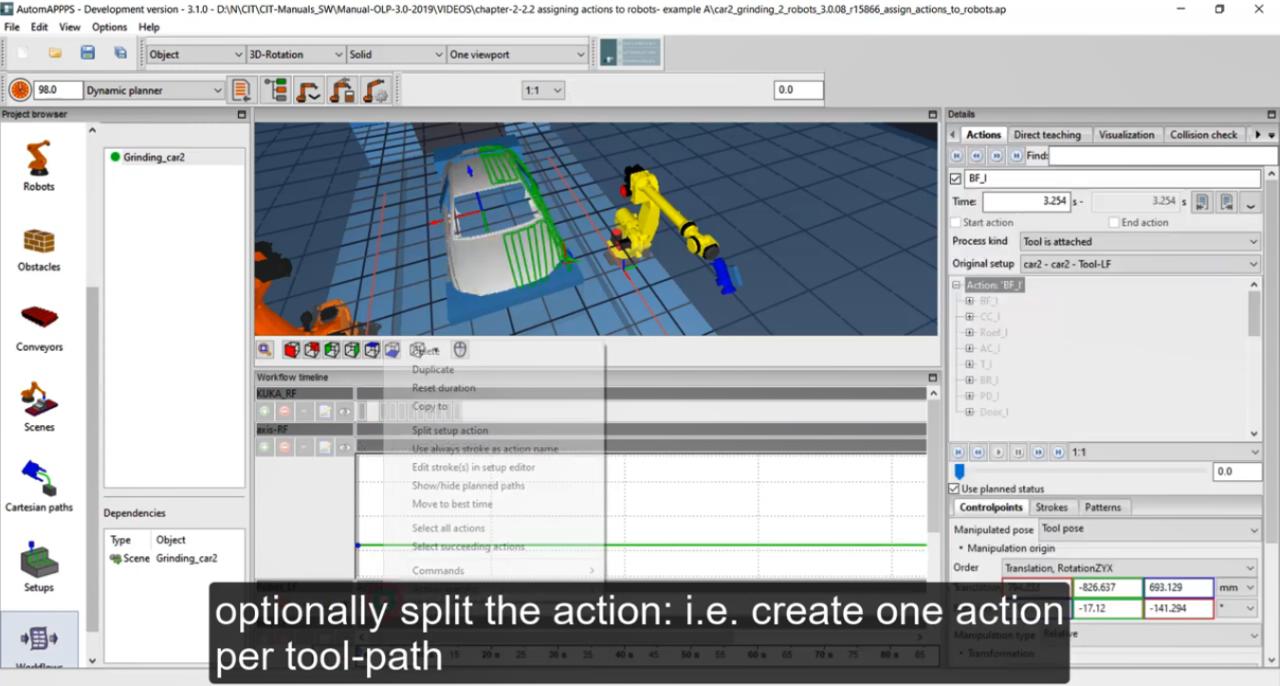1280x686 pixels.
Task: Open the Robots section in the sidebar
Action: 39,165
